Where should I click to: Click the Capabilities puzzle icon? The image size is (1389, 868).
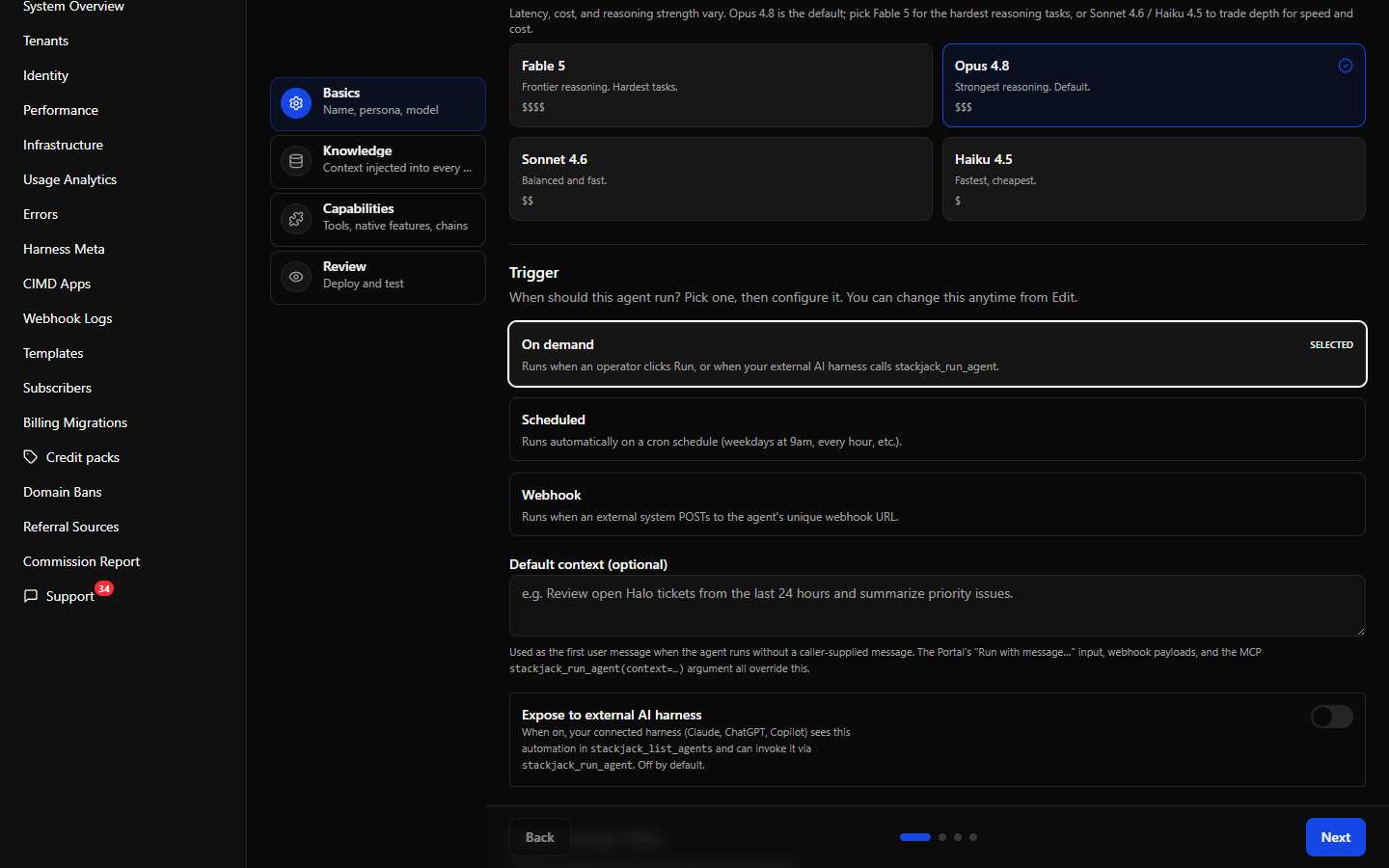click(x=296, y=219)
